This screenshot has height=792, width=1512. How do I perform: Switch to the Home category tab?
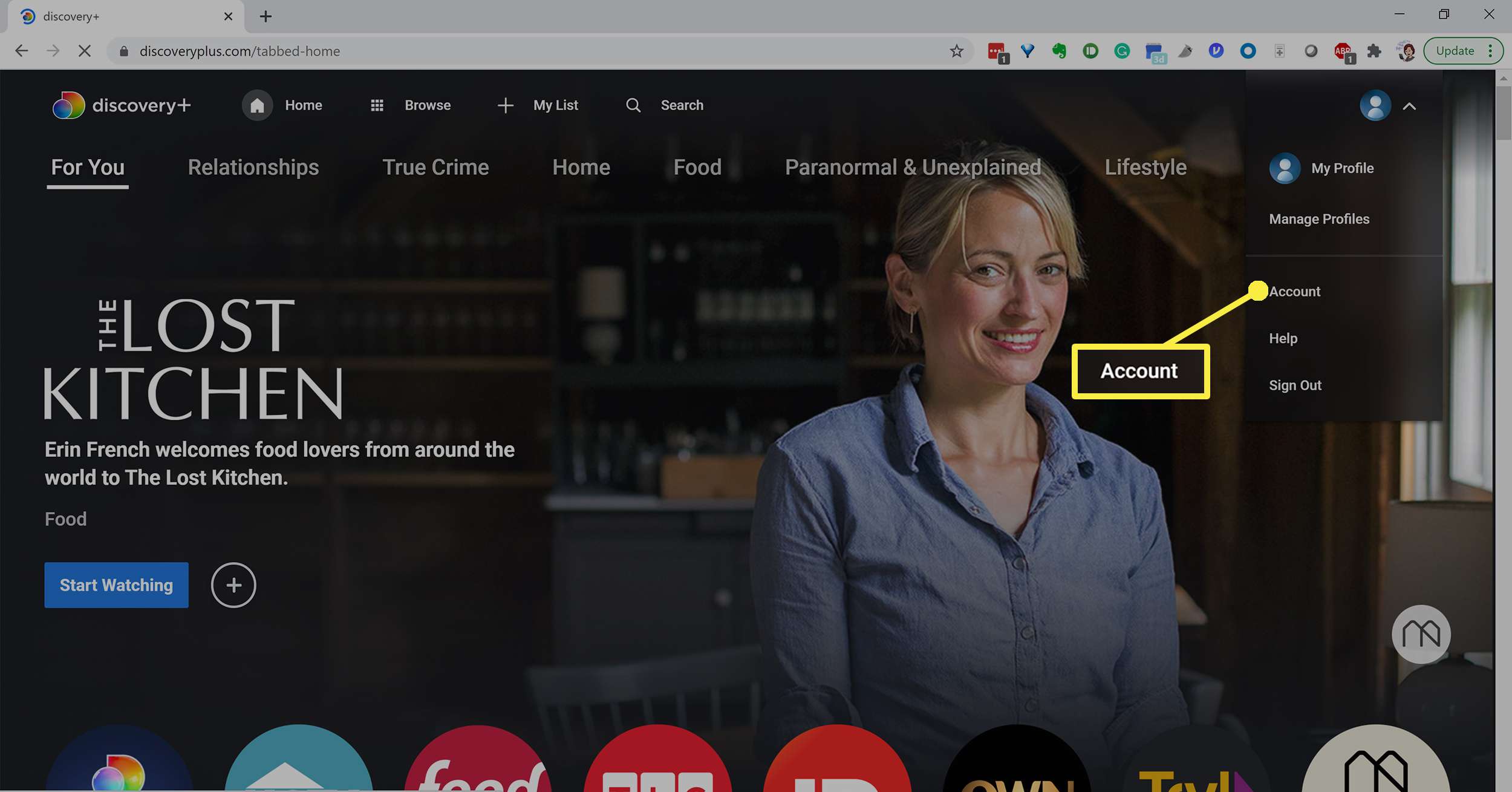581,168
